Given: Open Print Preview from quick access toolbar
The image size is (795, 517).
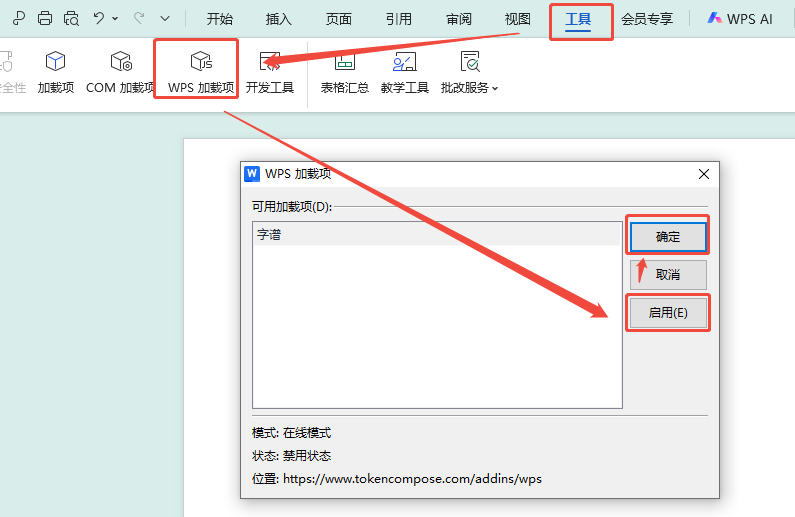Looking at the screenshot, I should click(71, 18).
